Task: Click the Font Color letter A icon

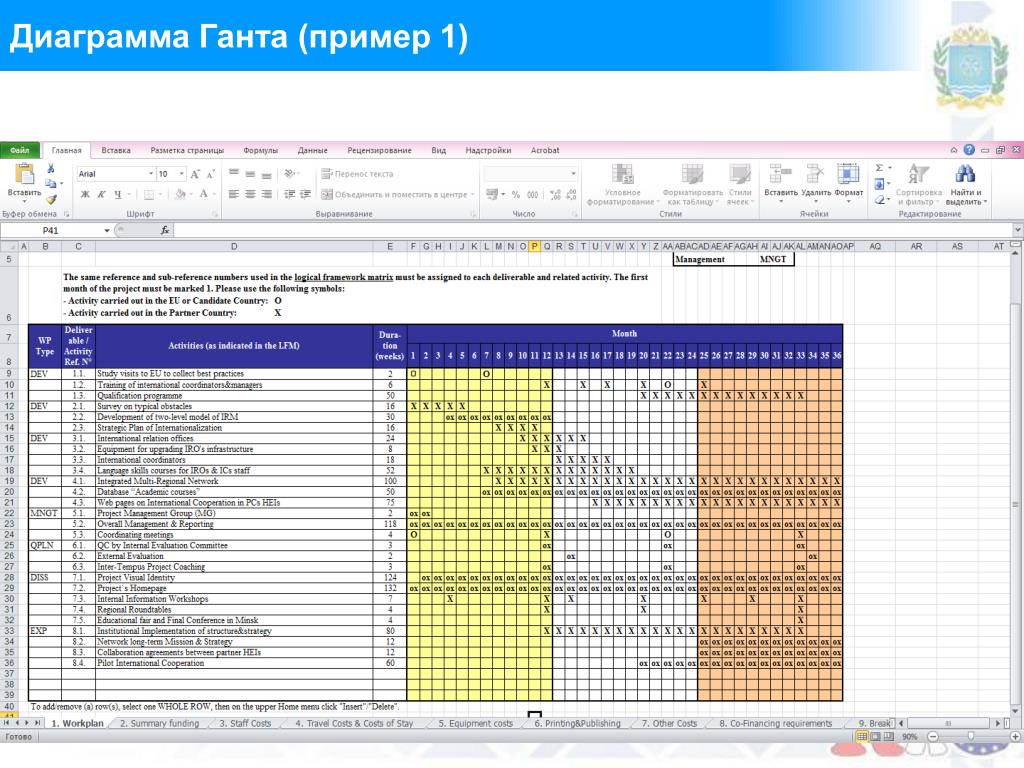Action: (x=204, y=194)
